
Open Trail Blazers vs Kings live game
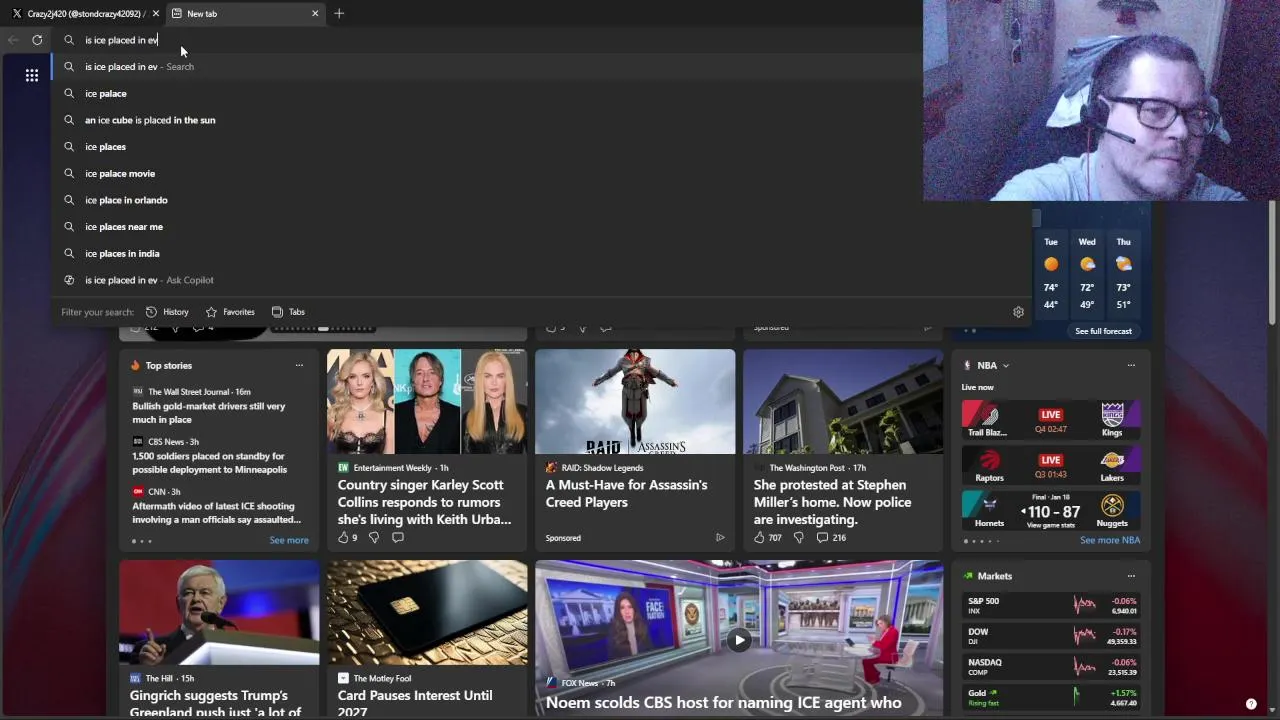point(1050,419)
